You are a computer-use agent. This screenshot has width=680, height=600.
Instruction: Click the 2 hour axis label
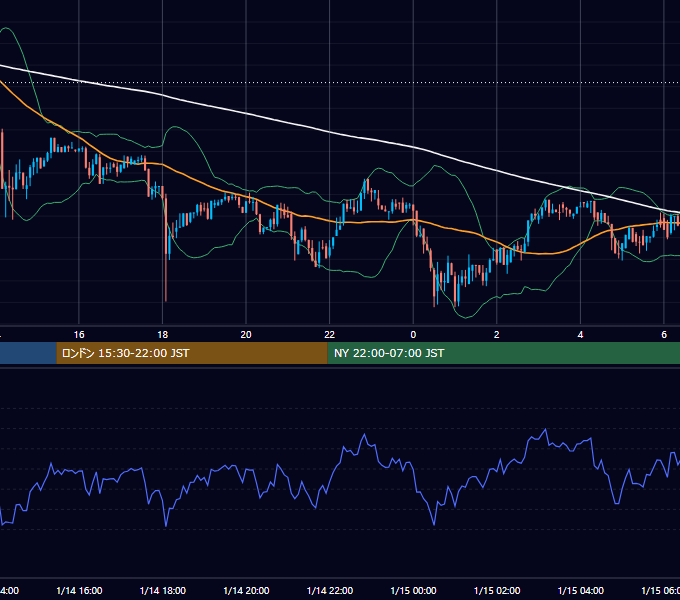pos(497,335)
